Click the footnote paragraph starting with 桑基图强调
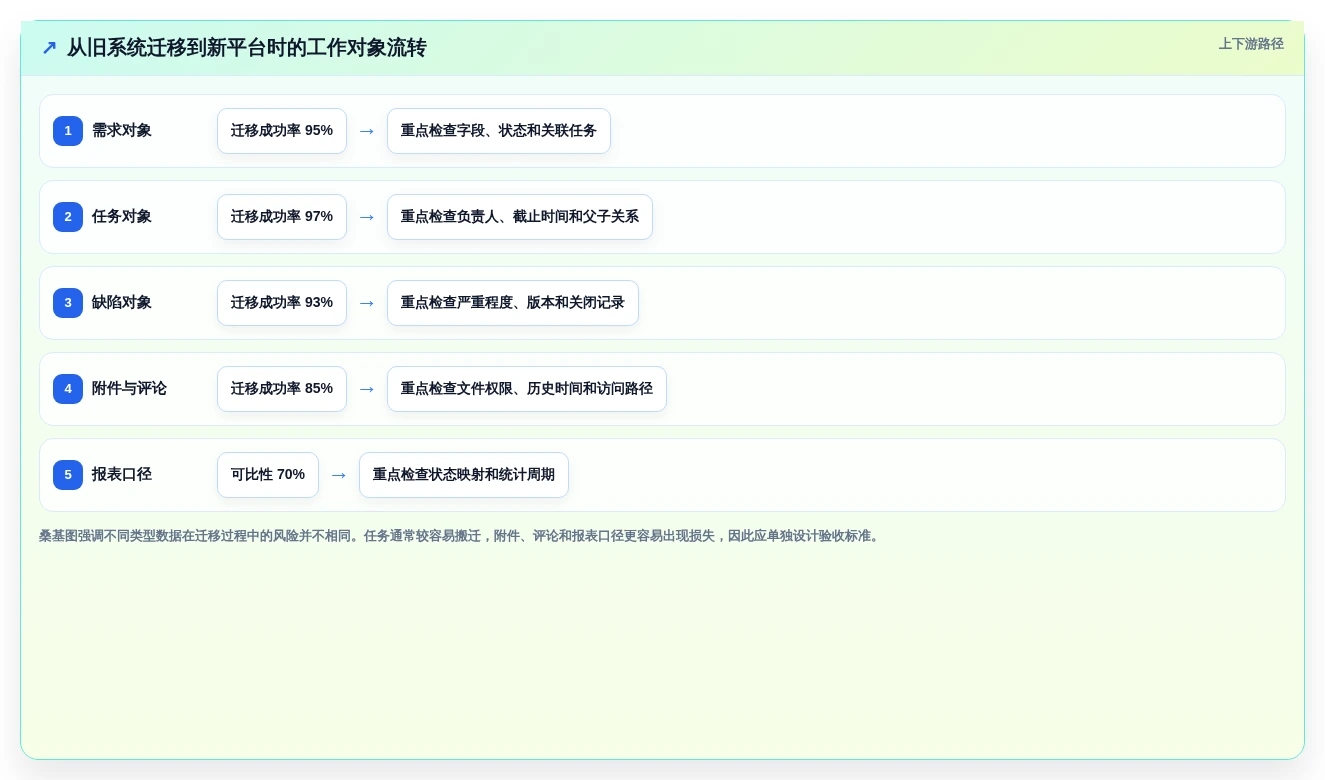The image size is (1325, 780). 461,536
